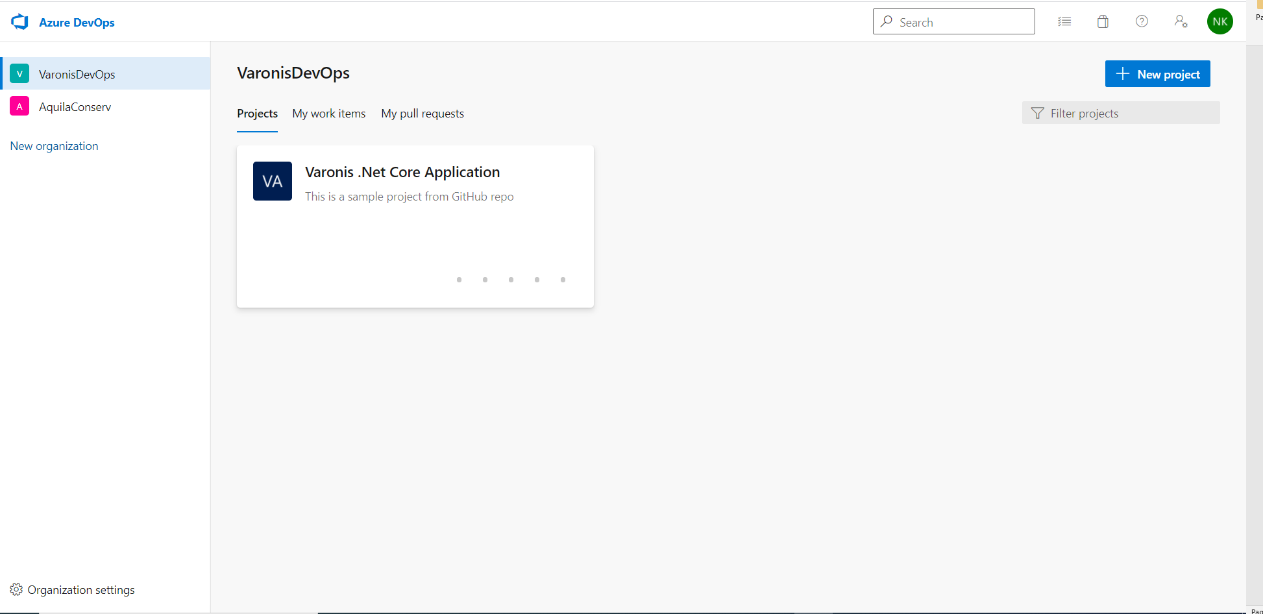Focus the Filter projects field

1130,113
